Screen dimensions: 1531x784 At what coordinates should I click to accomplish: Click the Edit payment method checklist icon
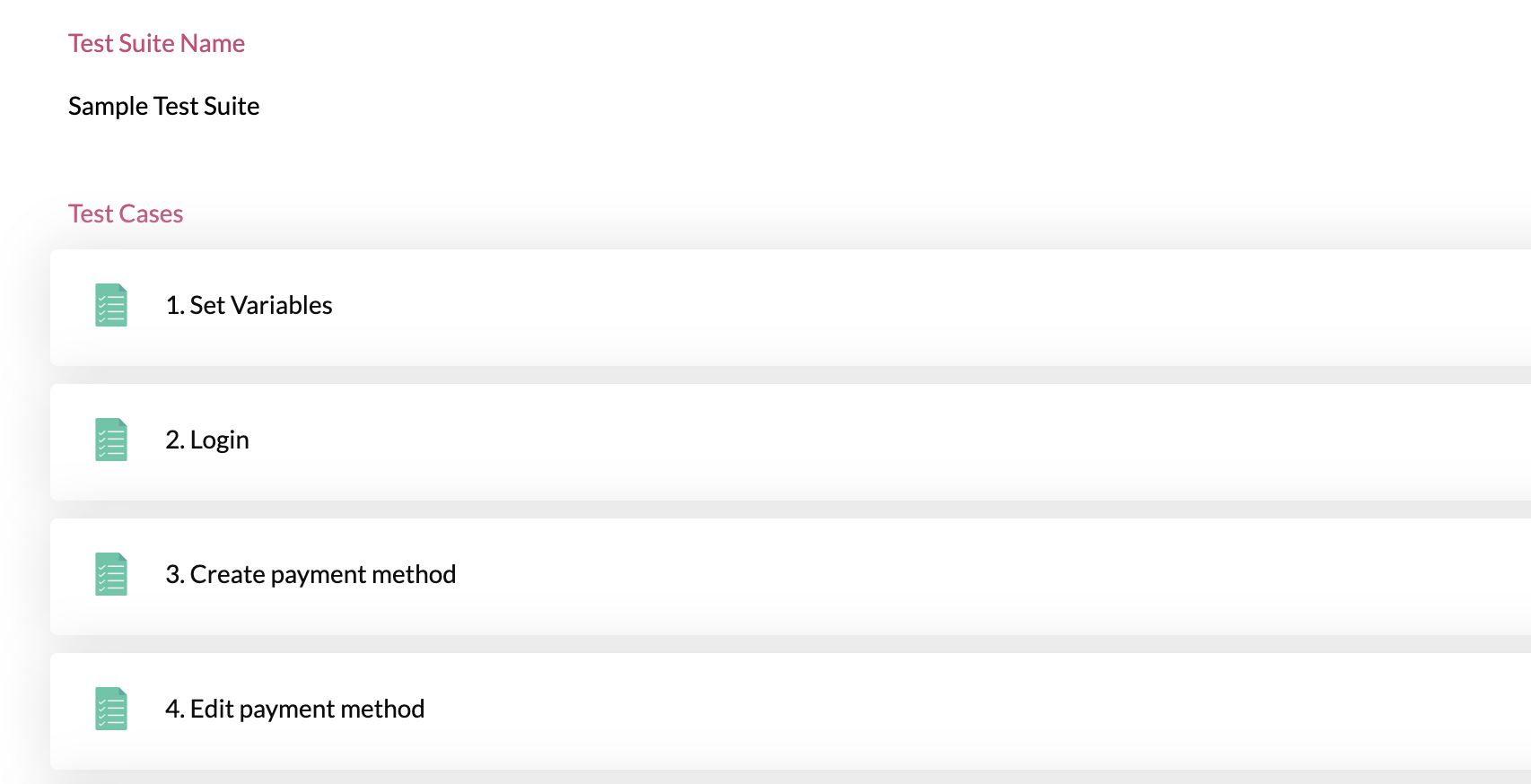click(x=111, y=709)
